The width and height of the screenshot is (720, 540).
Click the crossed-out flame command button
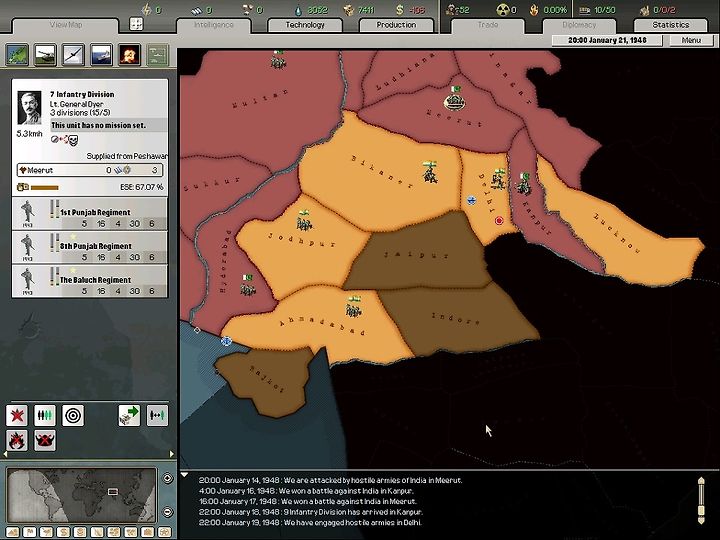pos(17,440)
